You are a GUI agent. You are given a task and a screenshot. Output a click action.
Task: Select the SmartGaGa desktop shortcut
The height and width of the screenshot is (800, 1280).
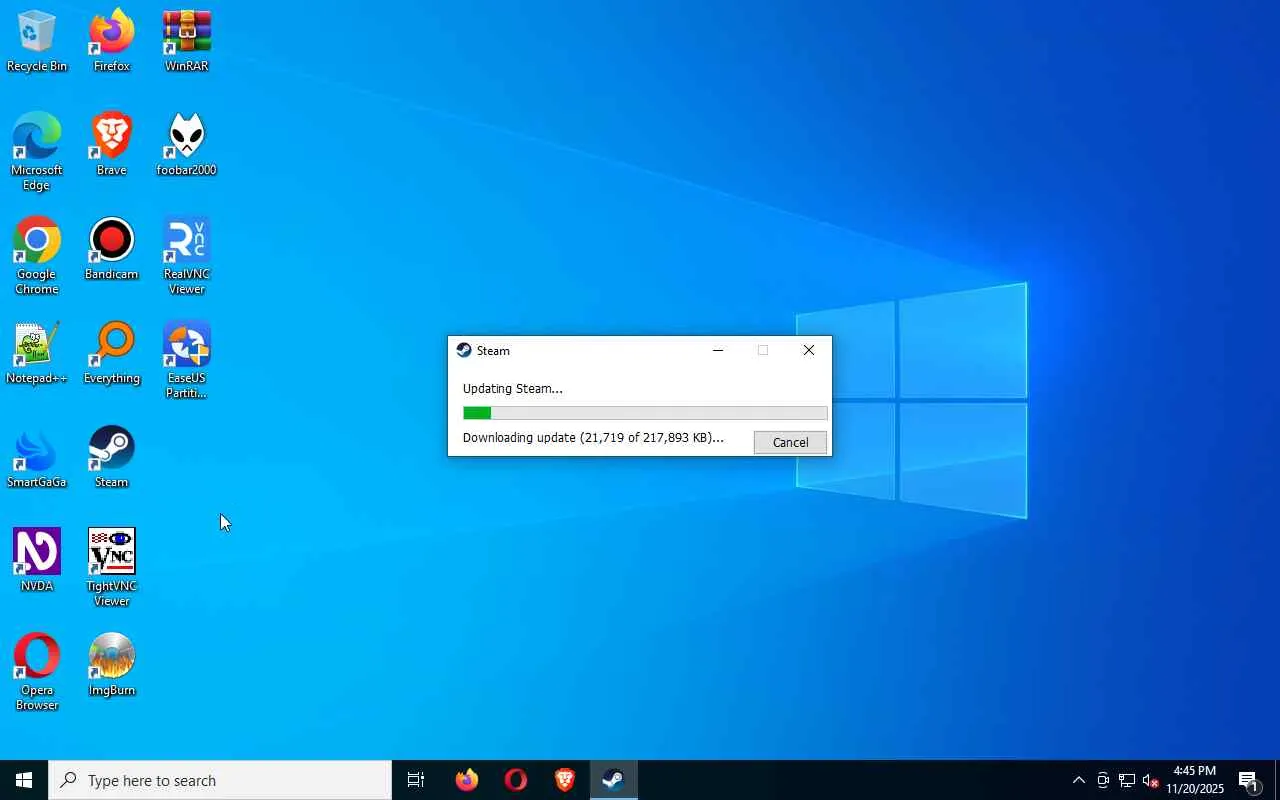click(37, 458)
